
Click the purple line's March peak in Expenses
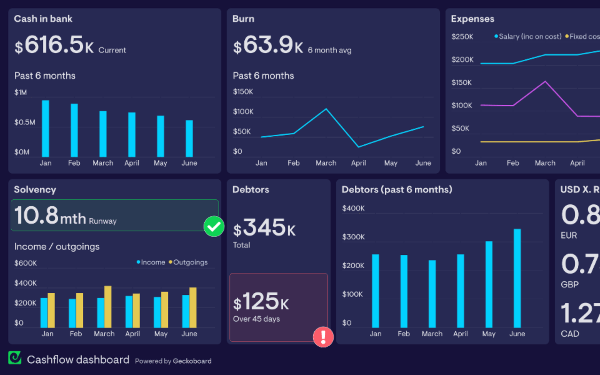coord(545,81)
